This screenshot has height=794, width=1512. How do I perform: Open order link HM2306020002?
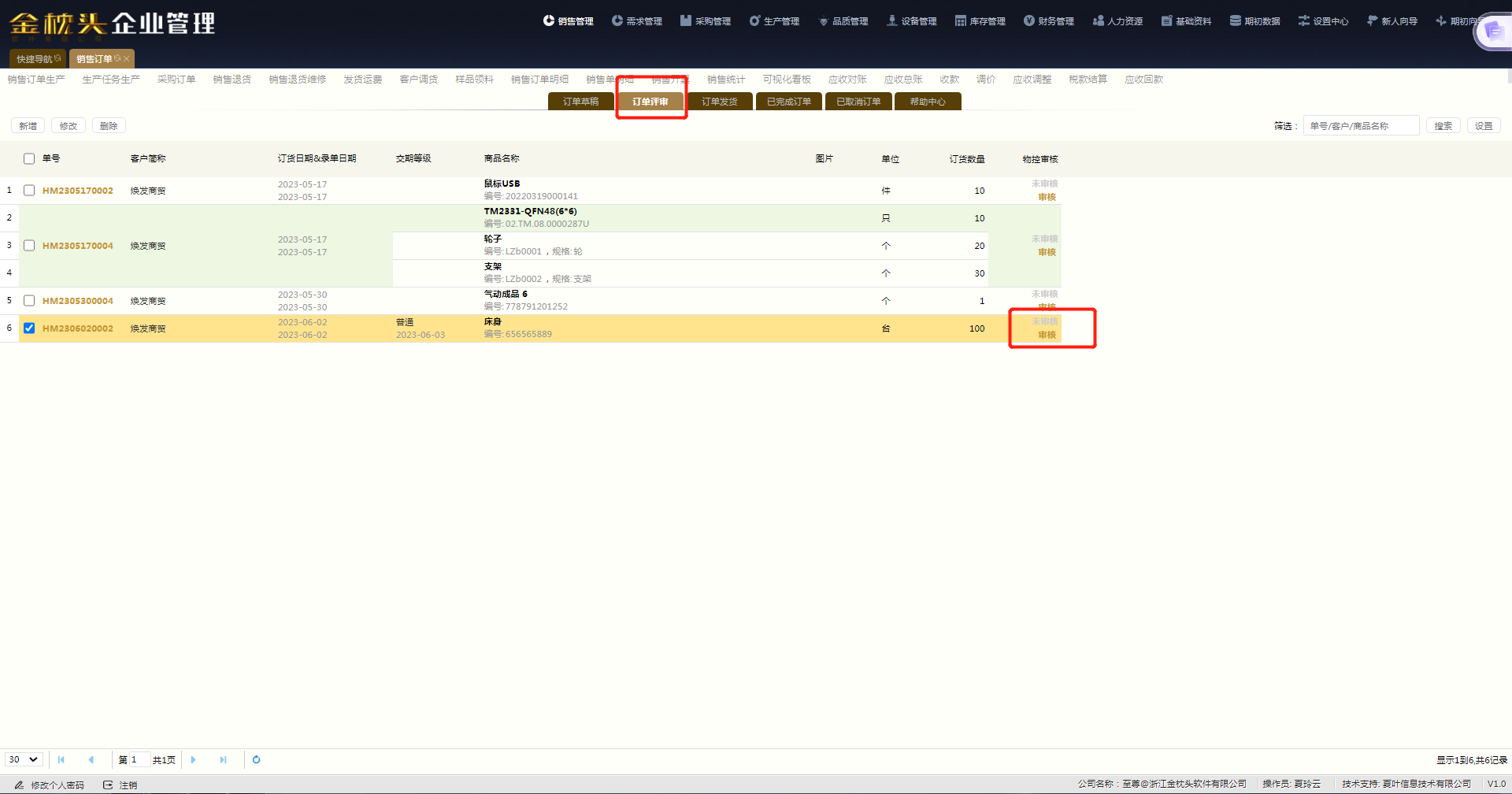(x=78, y=328)
